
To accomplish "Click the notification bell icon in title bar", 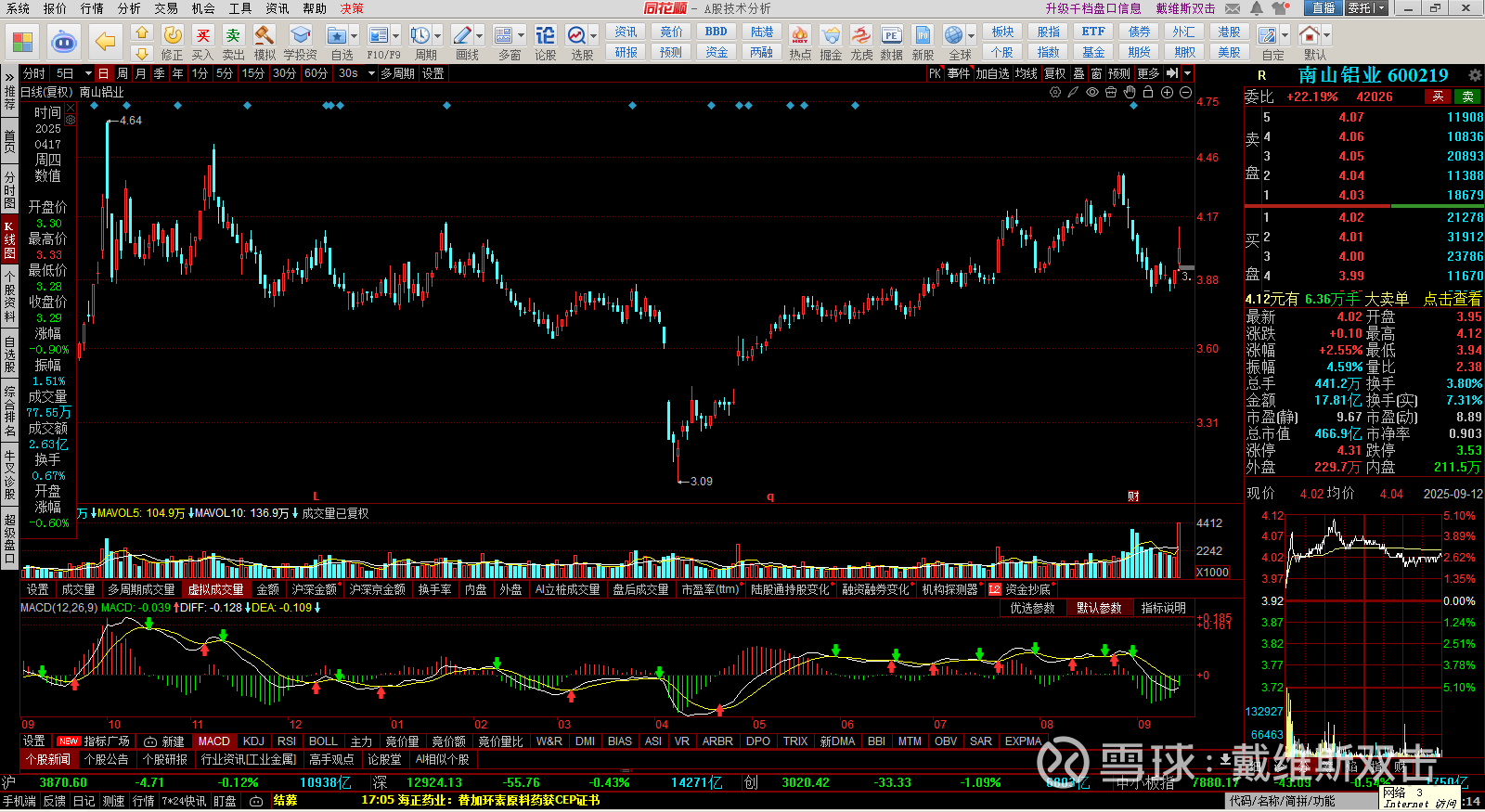I will tap(1256, 8).
